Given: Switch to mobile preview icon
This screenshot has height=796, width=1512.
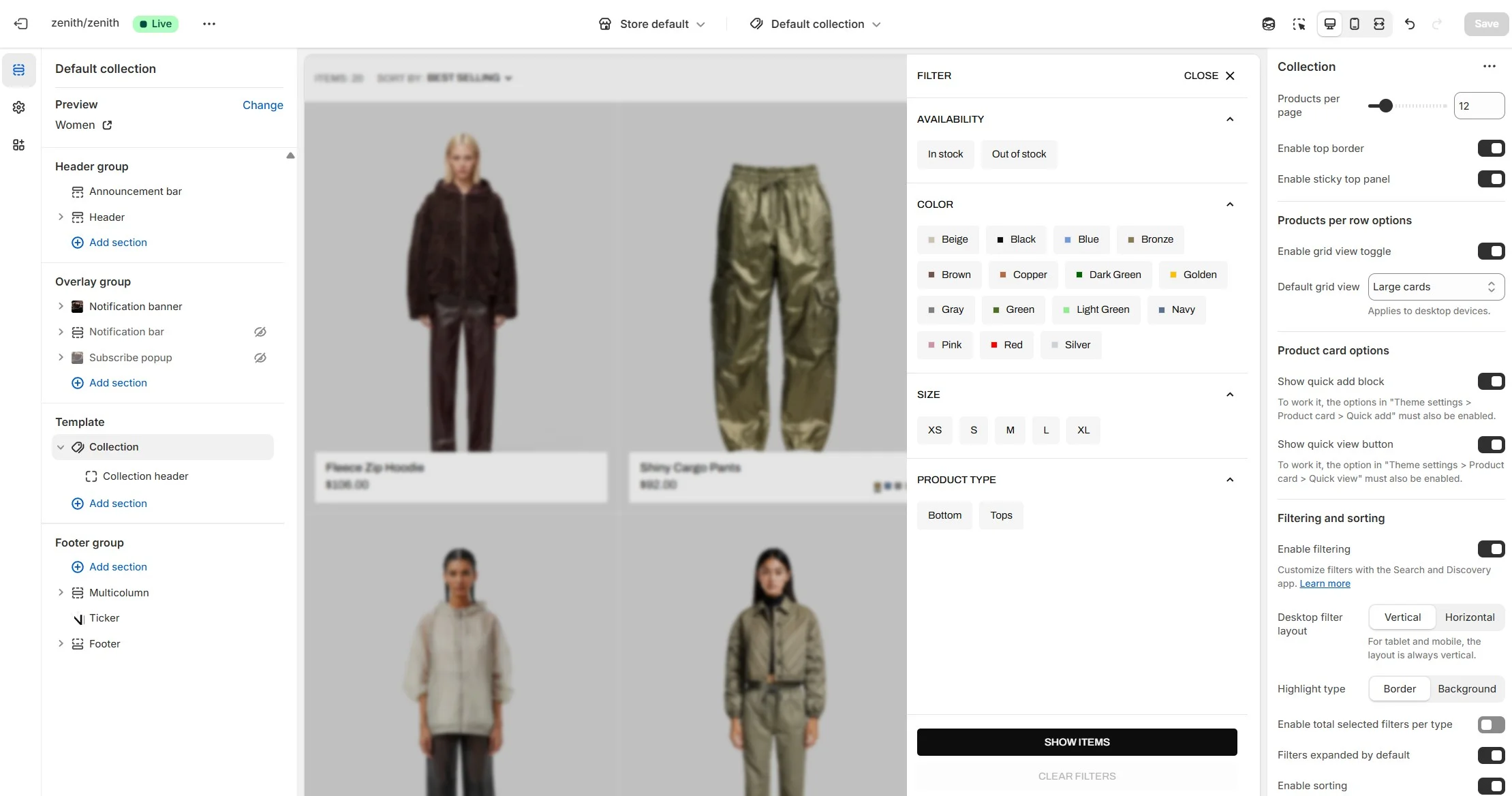Looking at the screenshot, I should point(1355,24).
